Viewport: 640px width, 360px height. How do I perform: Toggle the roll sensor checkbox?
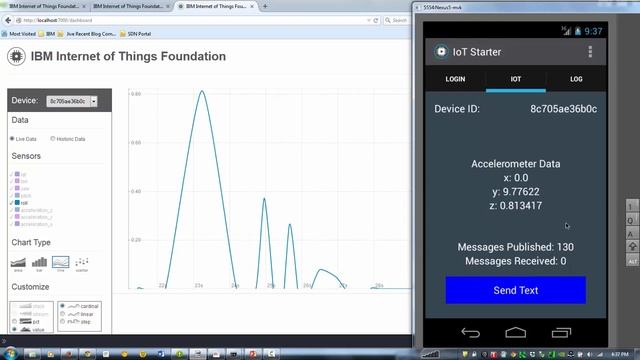coord(11,203)
